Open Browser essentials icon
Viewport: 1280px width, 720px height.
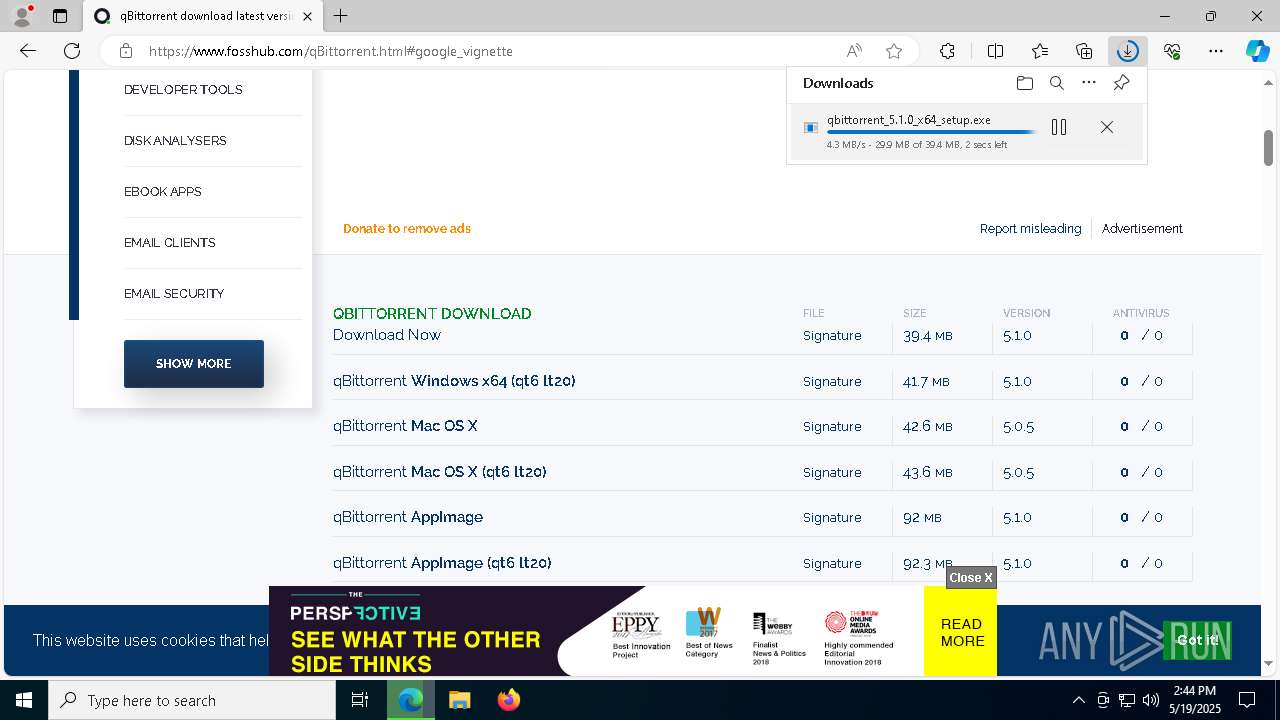click(1172, 51)
